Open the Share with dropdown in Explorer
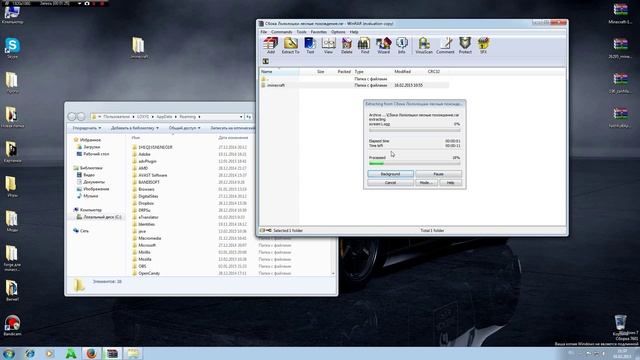The width and height of the screenshot is (640, 360). click(184, 128)
